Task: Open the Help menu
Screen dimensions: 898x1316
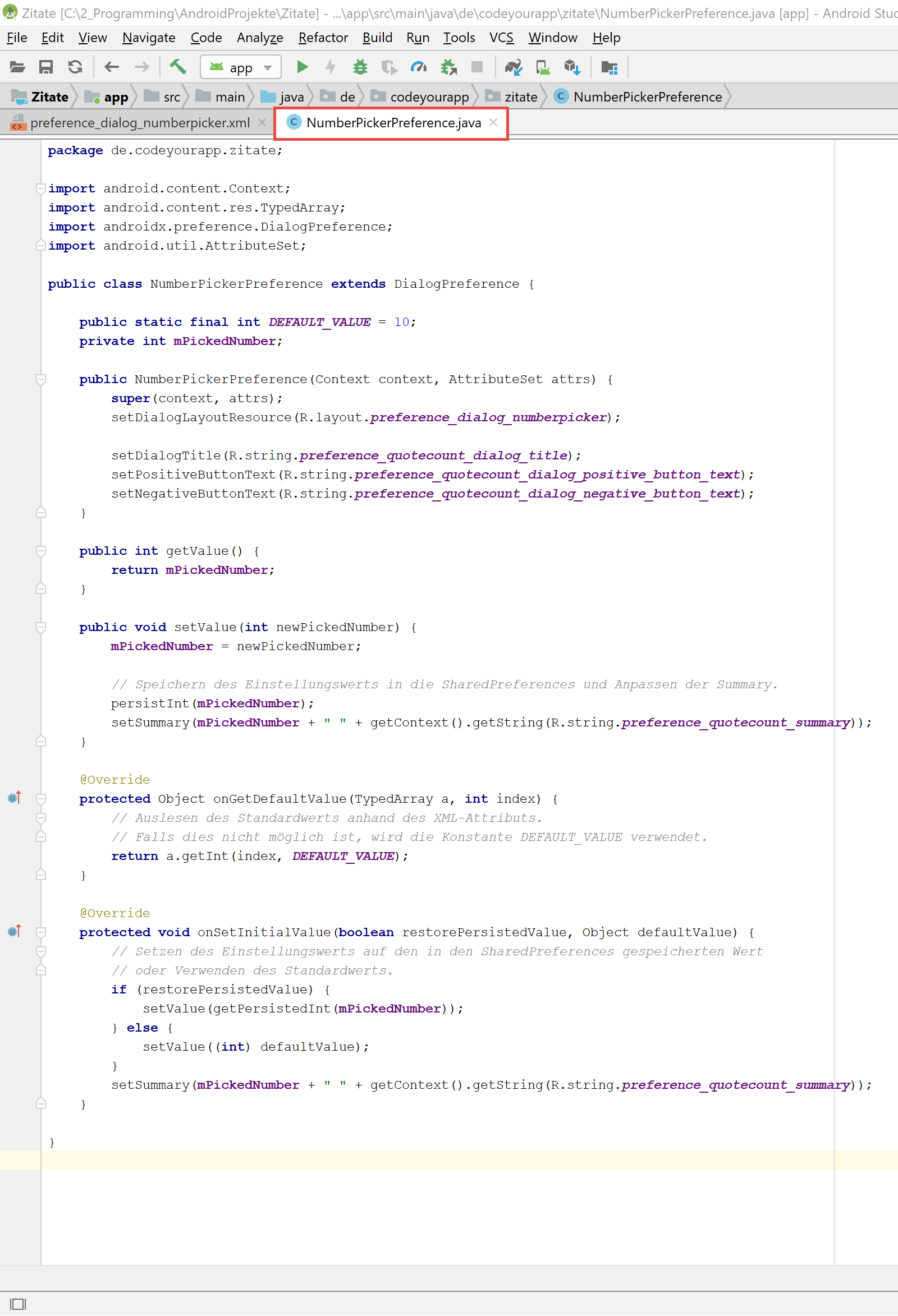Action: (x=606, y=38)
